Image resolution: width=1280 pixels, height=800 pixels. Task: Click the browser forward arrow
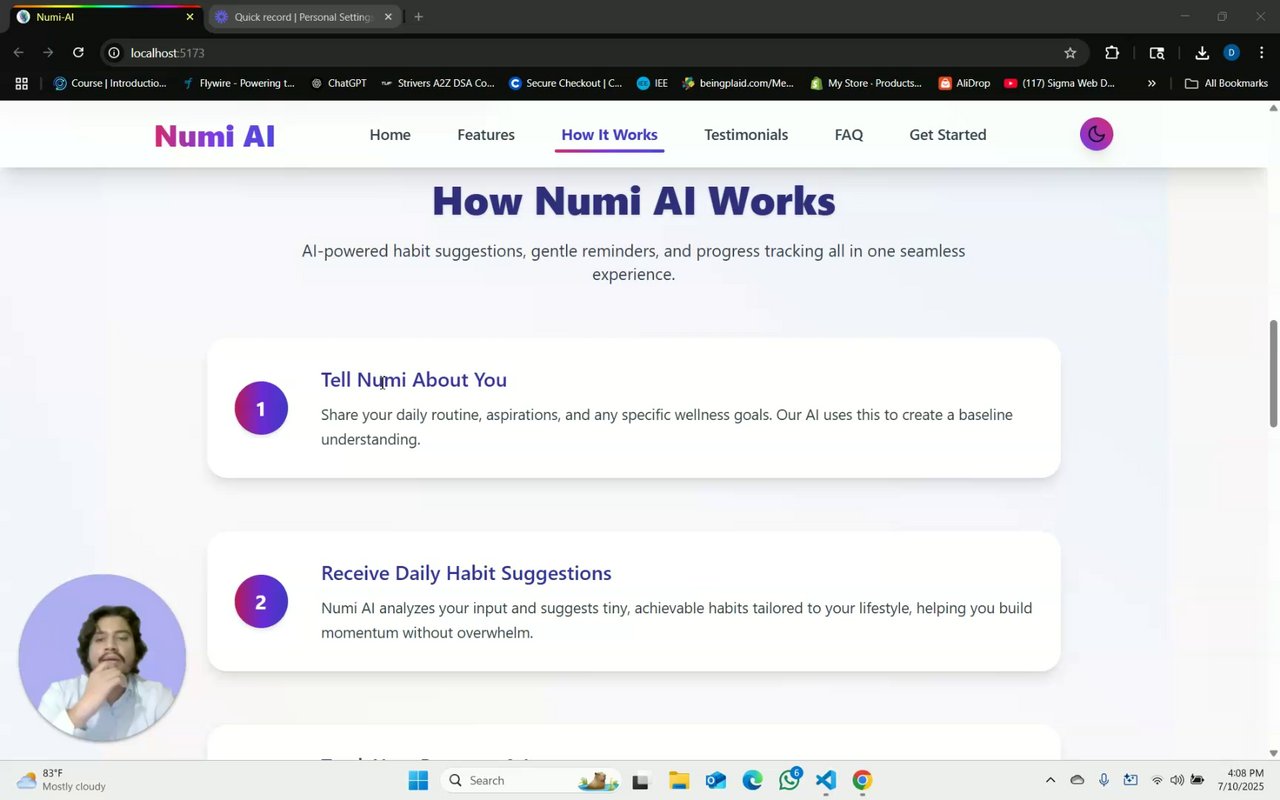48,53
